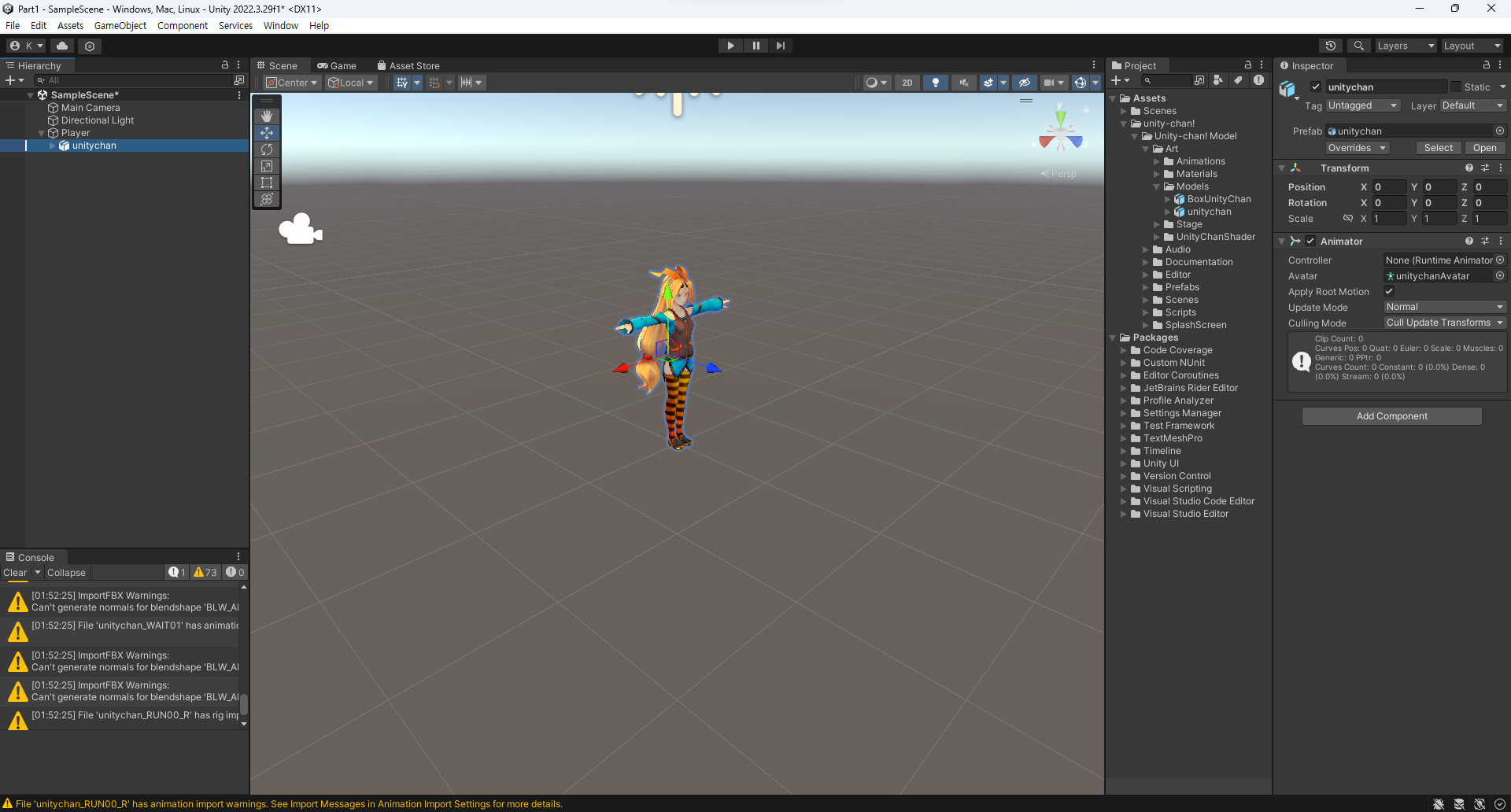Image resolution: width=1511 pixels, height=812 pixels.
Task: Open scene camera settings icon
Action: [1049, 83]
